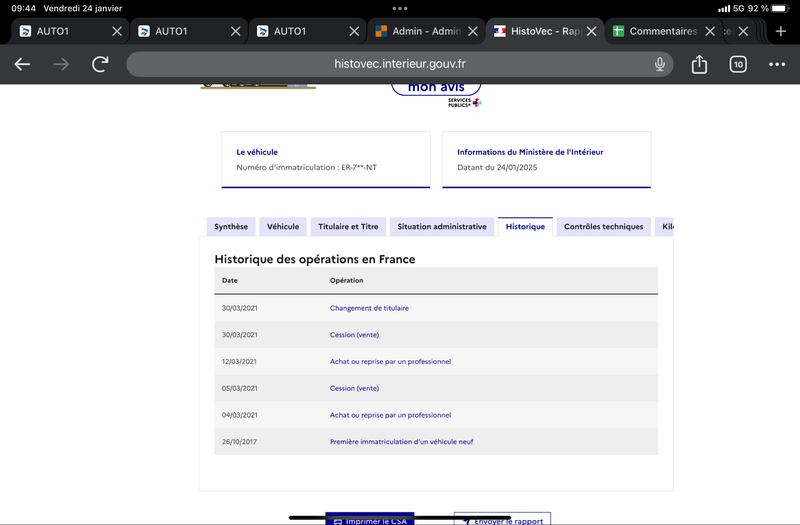Reload the page with the refresh icon
This screenshot has width=800, height=525.
[x=100, y=64]
